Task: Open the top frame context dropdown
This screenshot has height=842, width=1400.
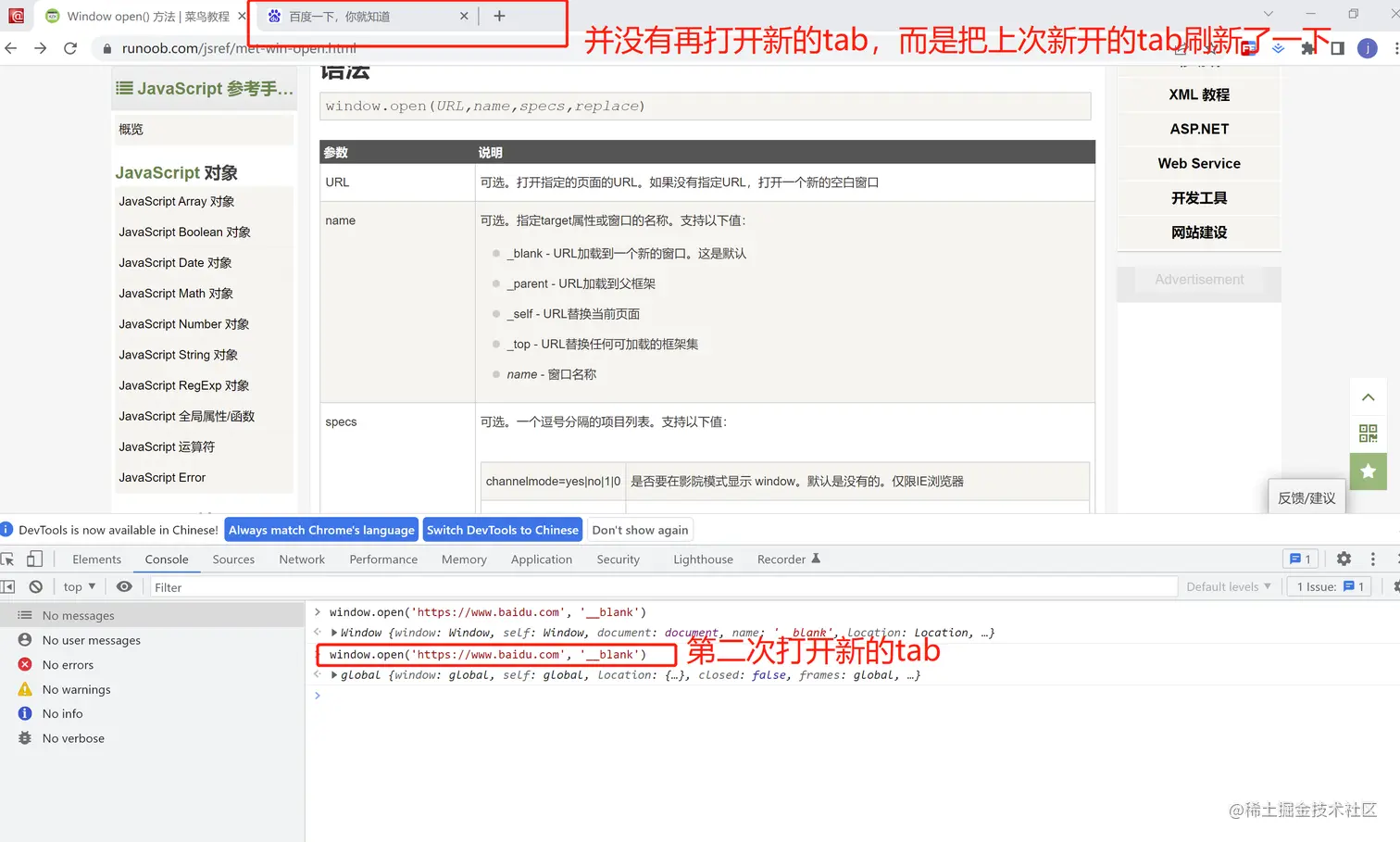Action: tap(79, 586)
